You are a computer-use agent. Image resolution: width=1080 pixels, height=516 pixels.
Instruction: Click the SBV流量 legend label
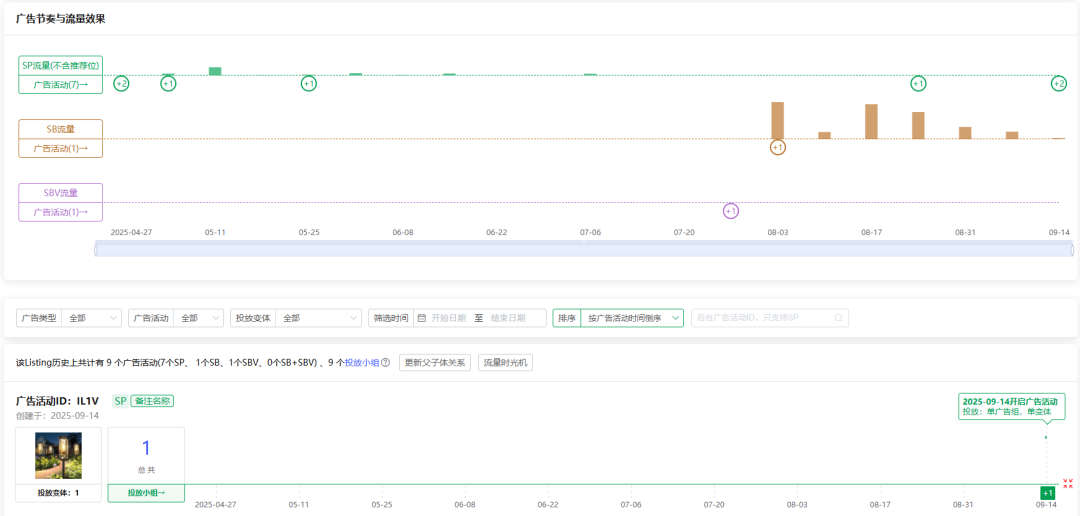(61, 193)
